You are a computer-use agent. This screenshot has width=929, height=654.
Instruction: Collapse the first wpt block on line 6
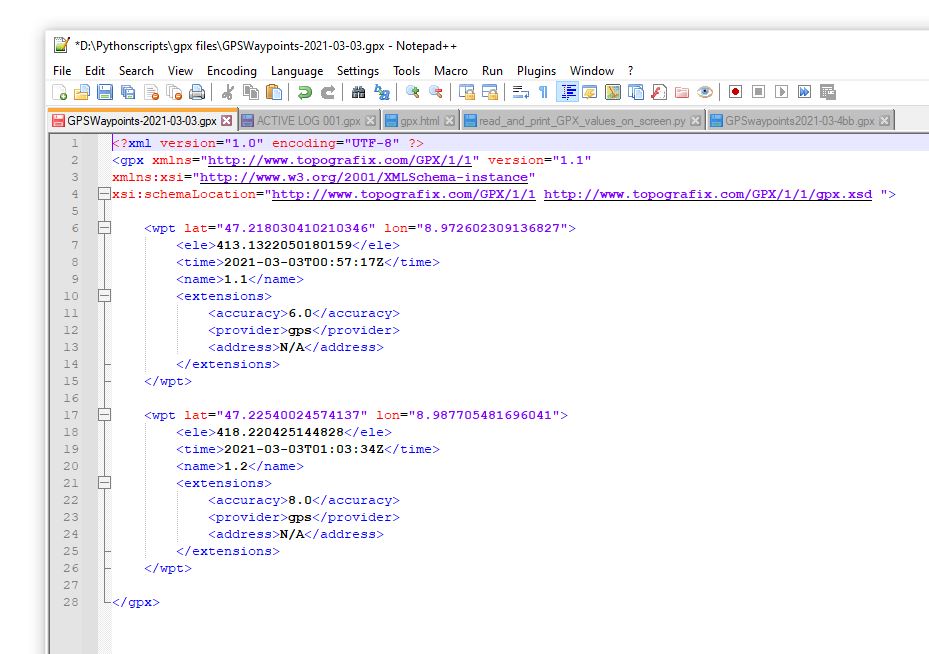pyautogui.click(x=103, y=228)
